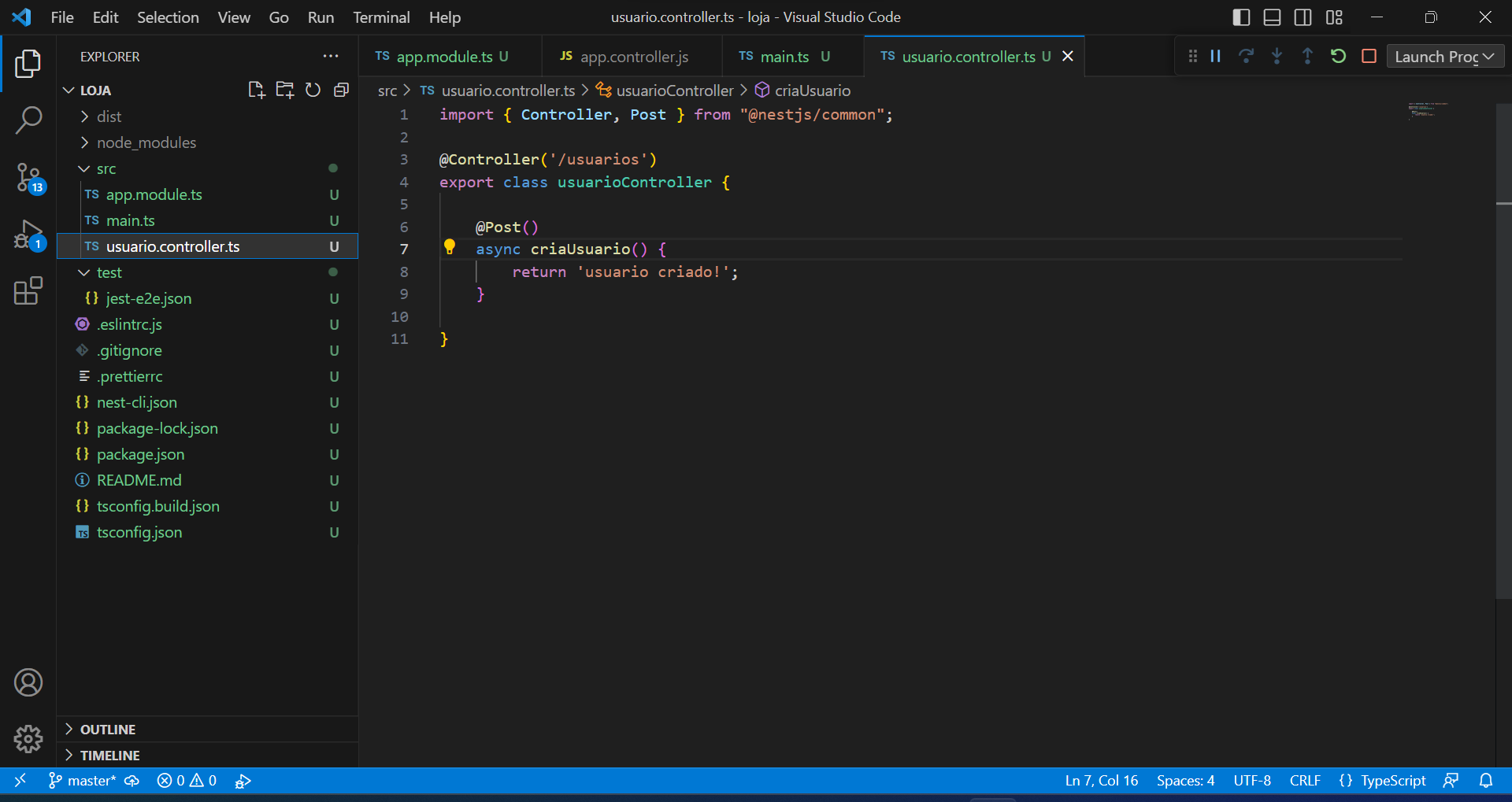Screen dimensions: 1512x802
Task: Close the usuario.controller.ts tab
Action: click(1068, 56)
